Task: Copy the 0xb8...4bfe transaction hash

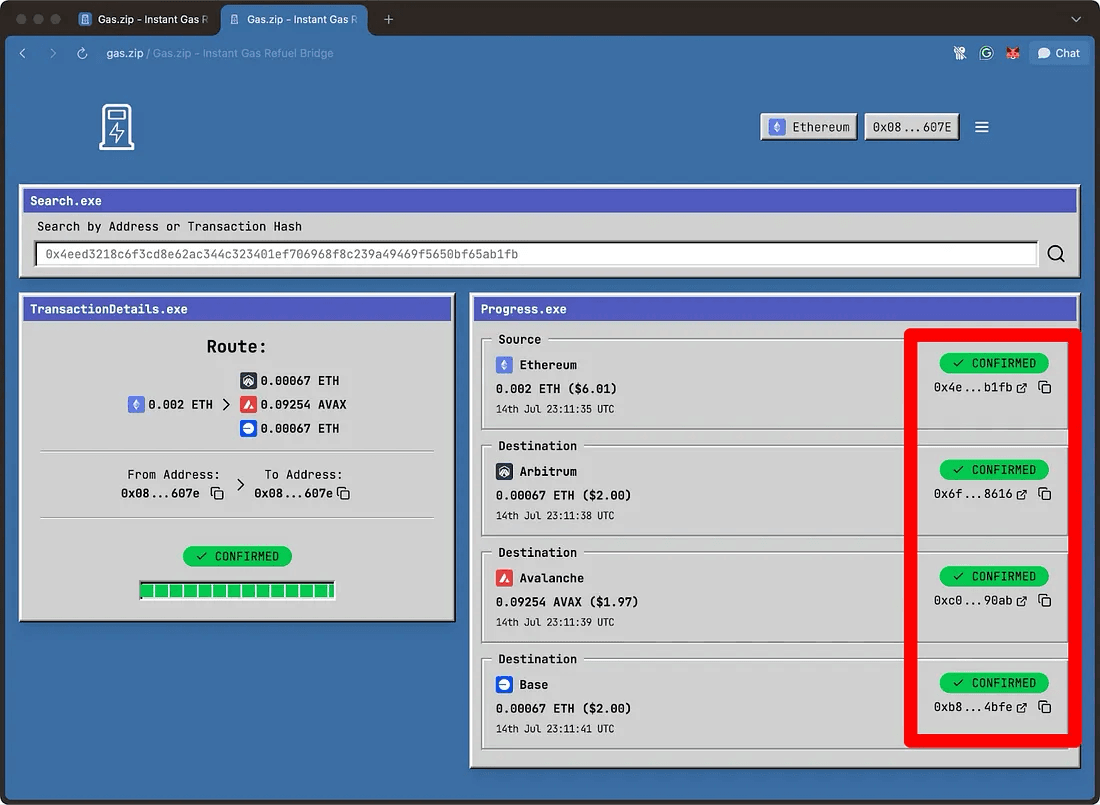Action: click(1045, 707)
